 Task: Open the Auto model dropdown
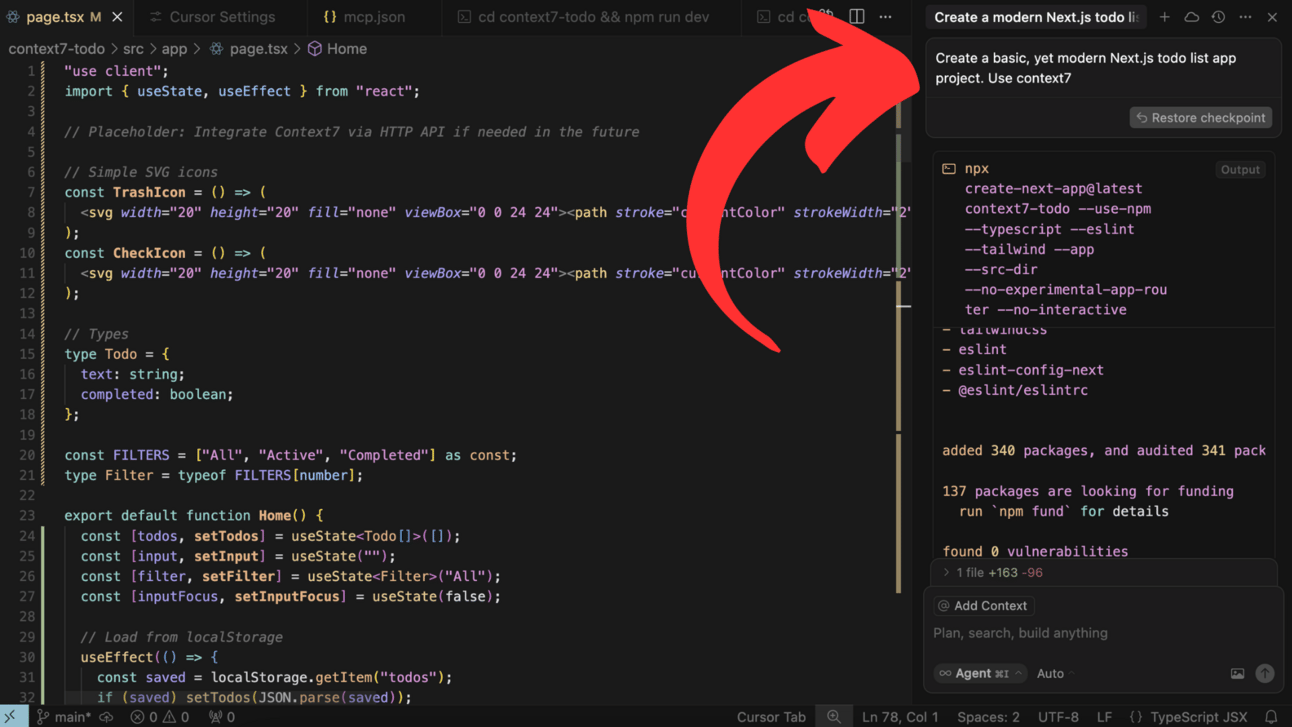pyautogui.click(x=1055, y=674)
